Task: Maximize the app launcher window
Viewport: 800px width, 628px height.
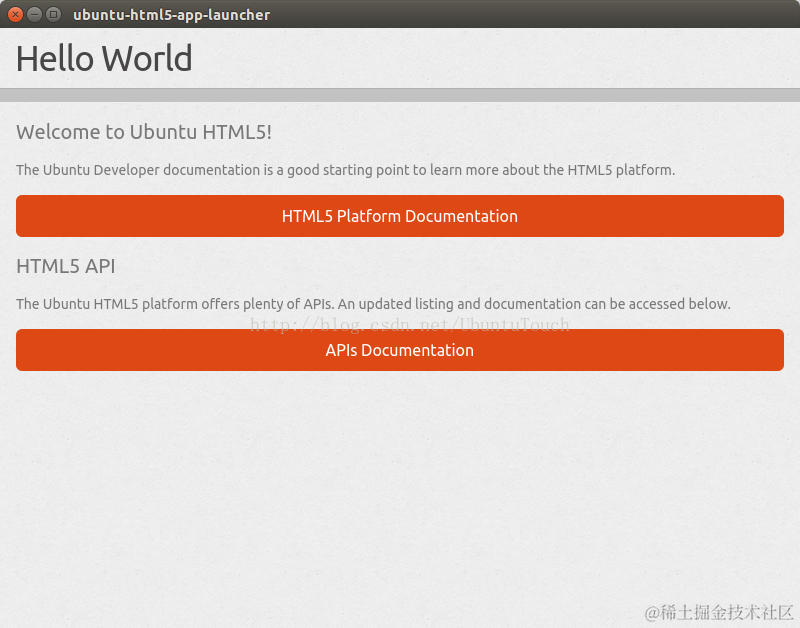Action: click(x=53, y=14)
